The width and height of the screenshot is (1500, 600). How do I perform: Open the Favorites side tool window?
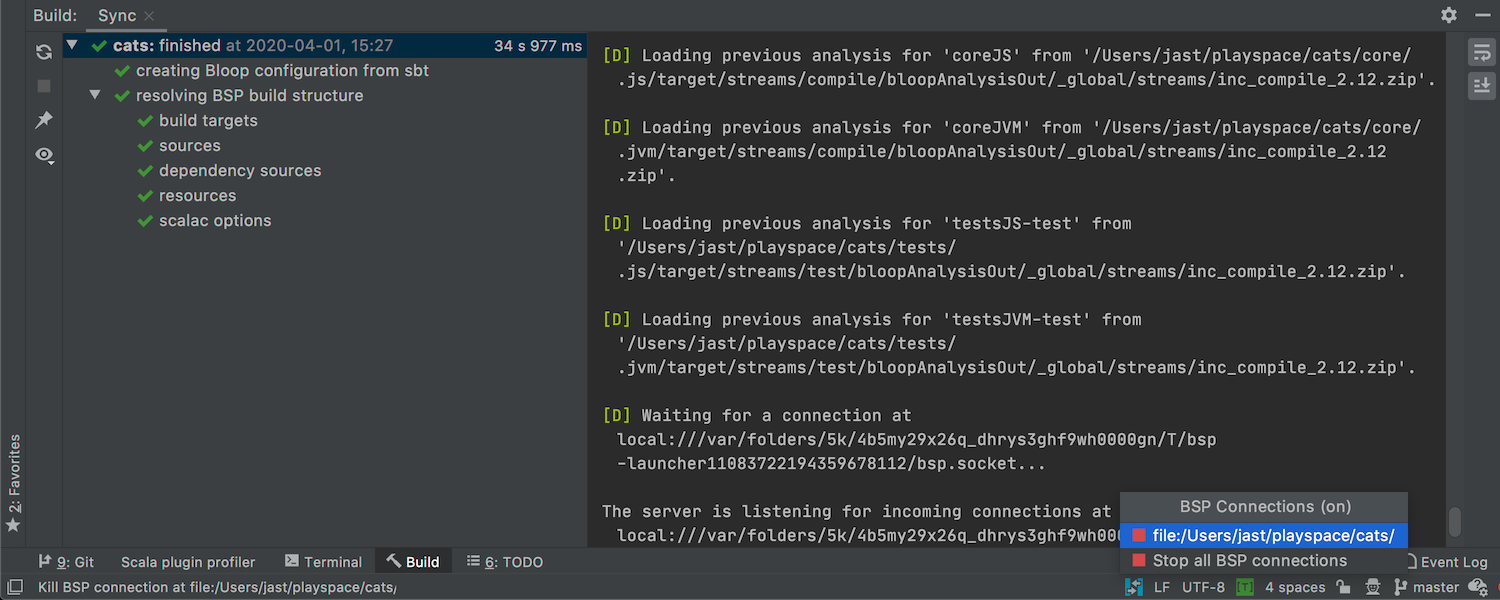click(x=13, y=483)
